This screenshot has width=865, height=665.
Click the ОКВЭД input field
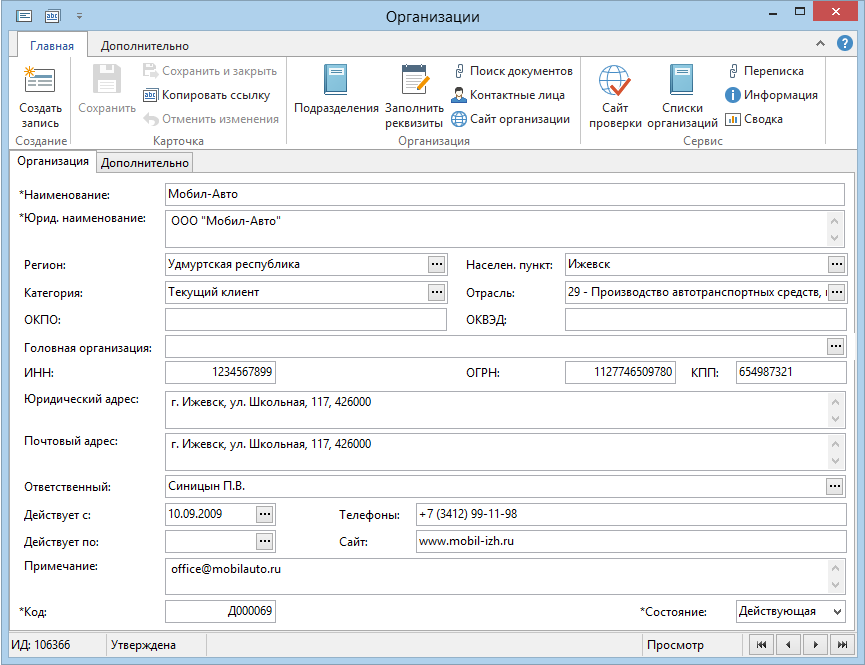706,320
